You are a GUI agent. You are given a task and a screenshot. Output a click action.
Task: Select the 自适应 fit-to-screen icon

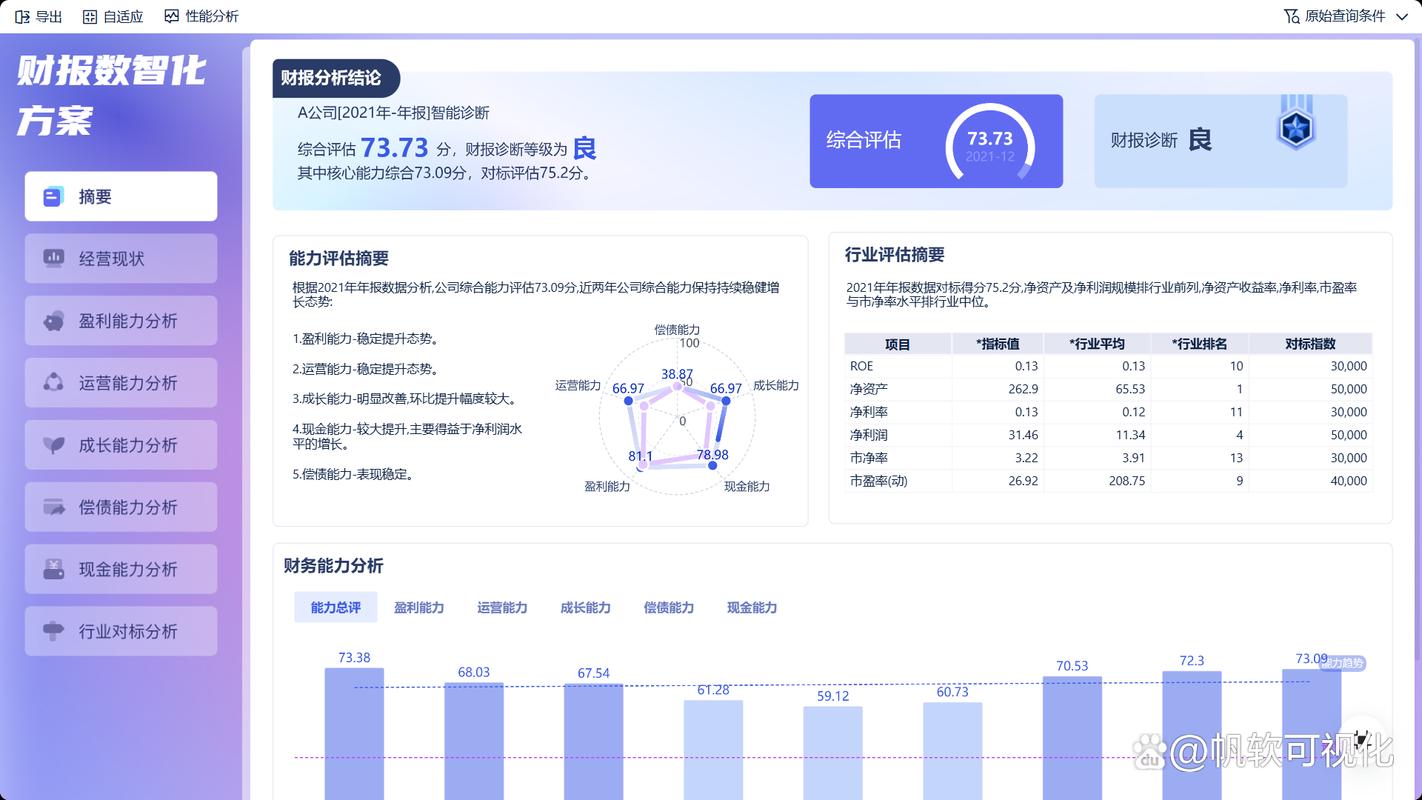click(x=90, y=16)
